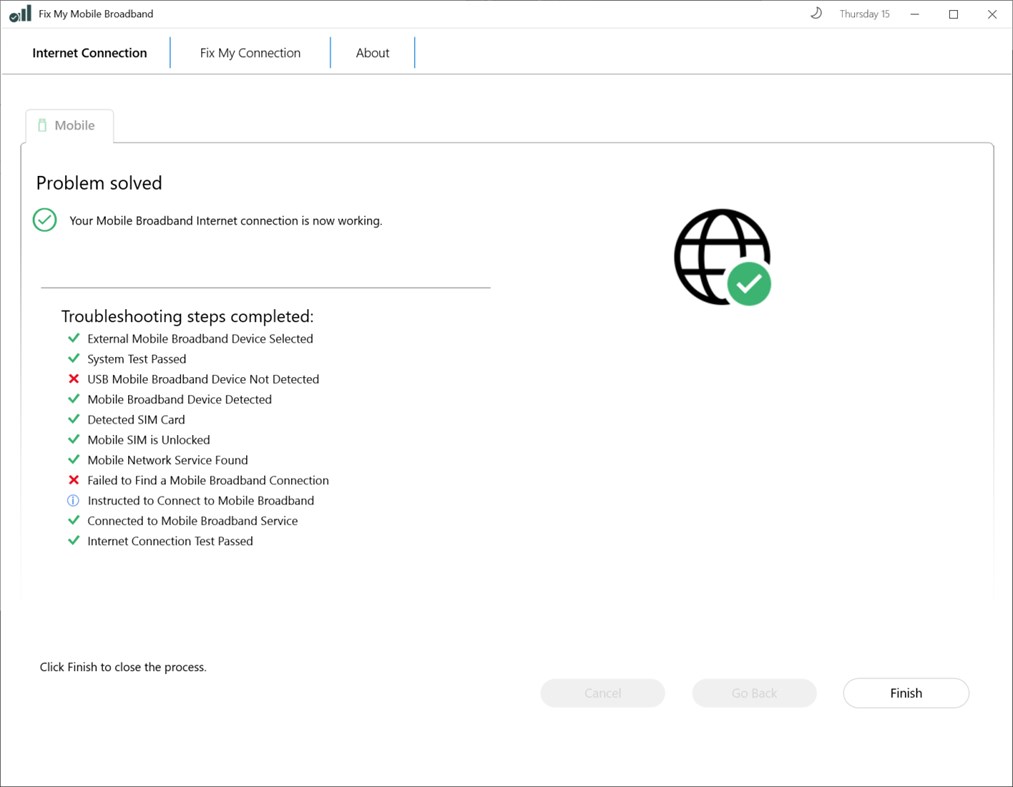Click the info icon beside Instructed to Connect
The width and height of the screenshot is (1013, 787).
coord(73,500)
